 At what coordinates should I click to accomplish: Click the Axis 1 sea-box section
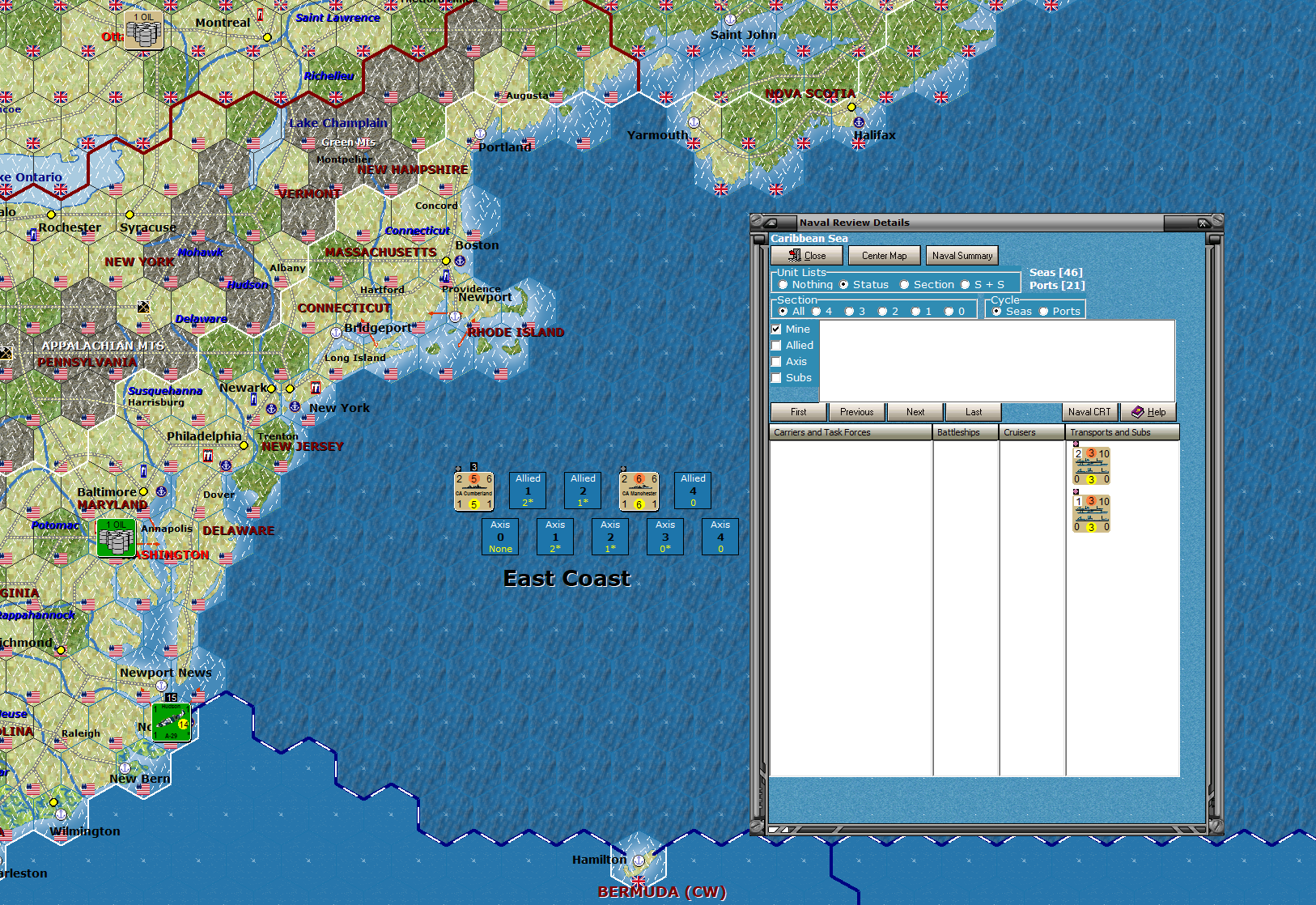point(555,537)
